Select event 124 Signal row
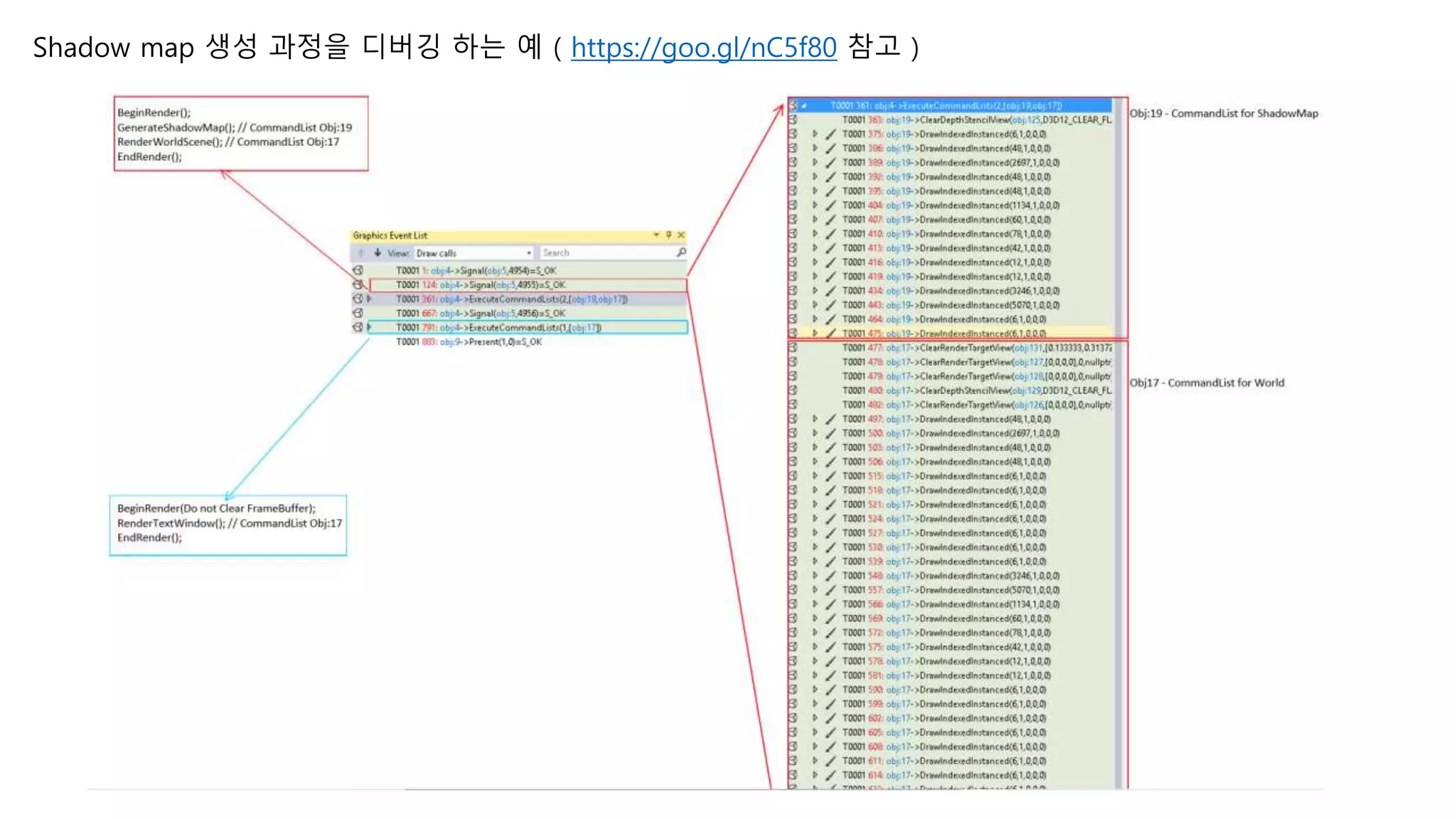Screen dimensions: 1456x819 coord(498,285)
